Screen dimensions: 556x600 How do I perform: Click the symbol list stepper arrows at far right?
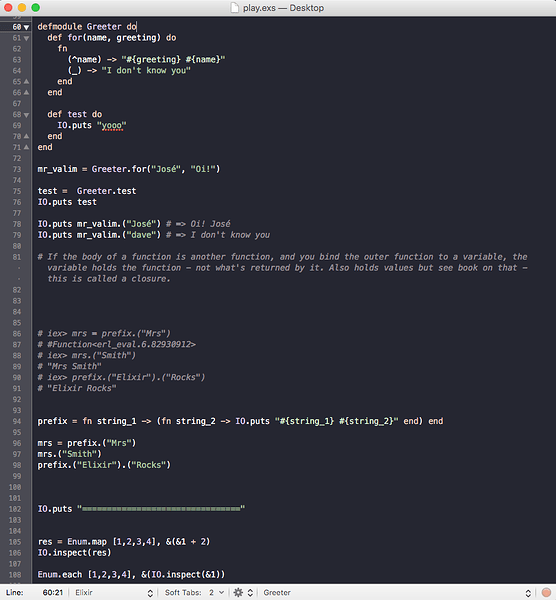pos(528,593)
